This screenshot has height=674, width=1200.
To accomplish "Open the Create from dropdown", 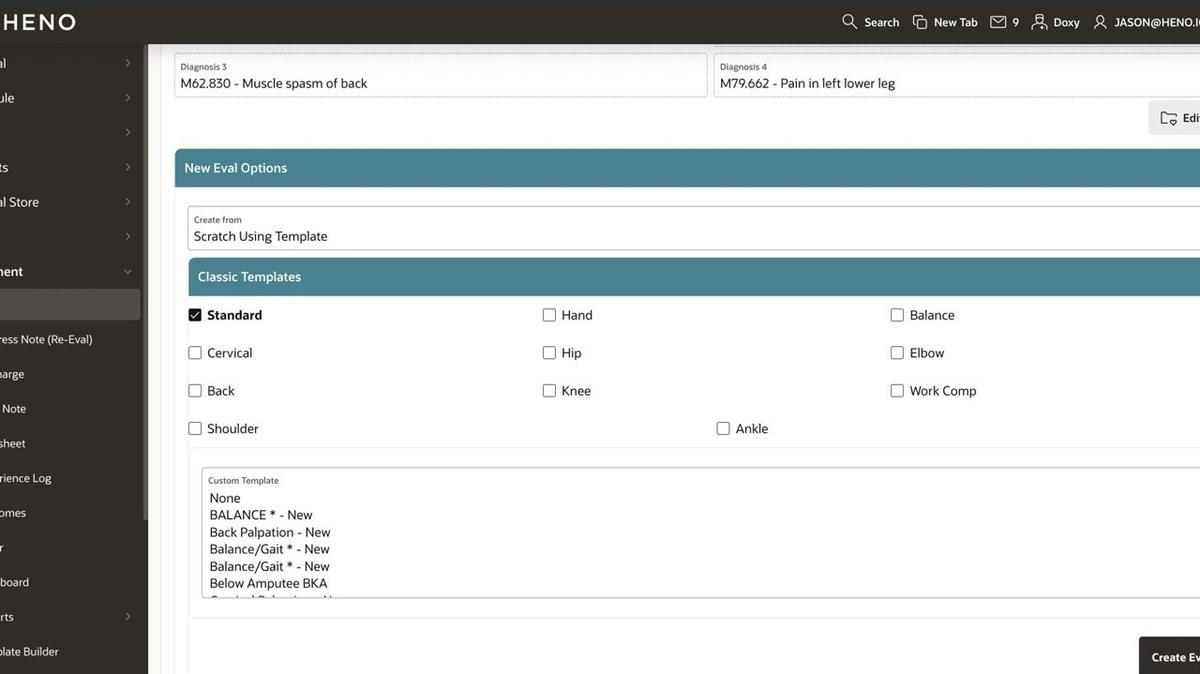I will pos(400,236).
